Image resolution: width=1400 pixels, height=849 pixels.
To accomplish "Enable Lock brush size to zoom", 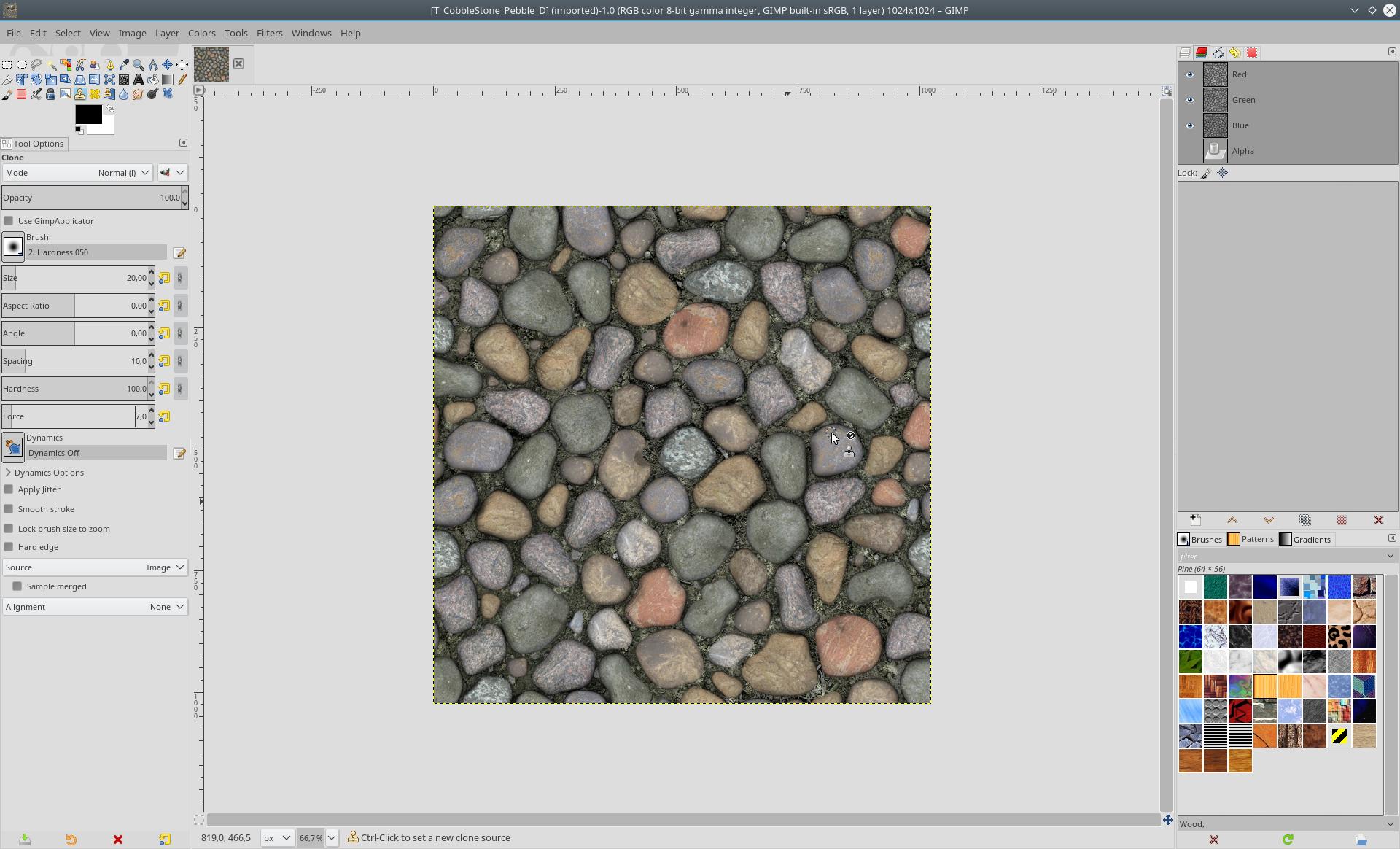I will 9,529.
